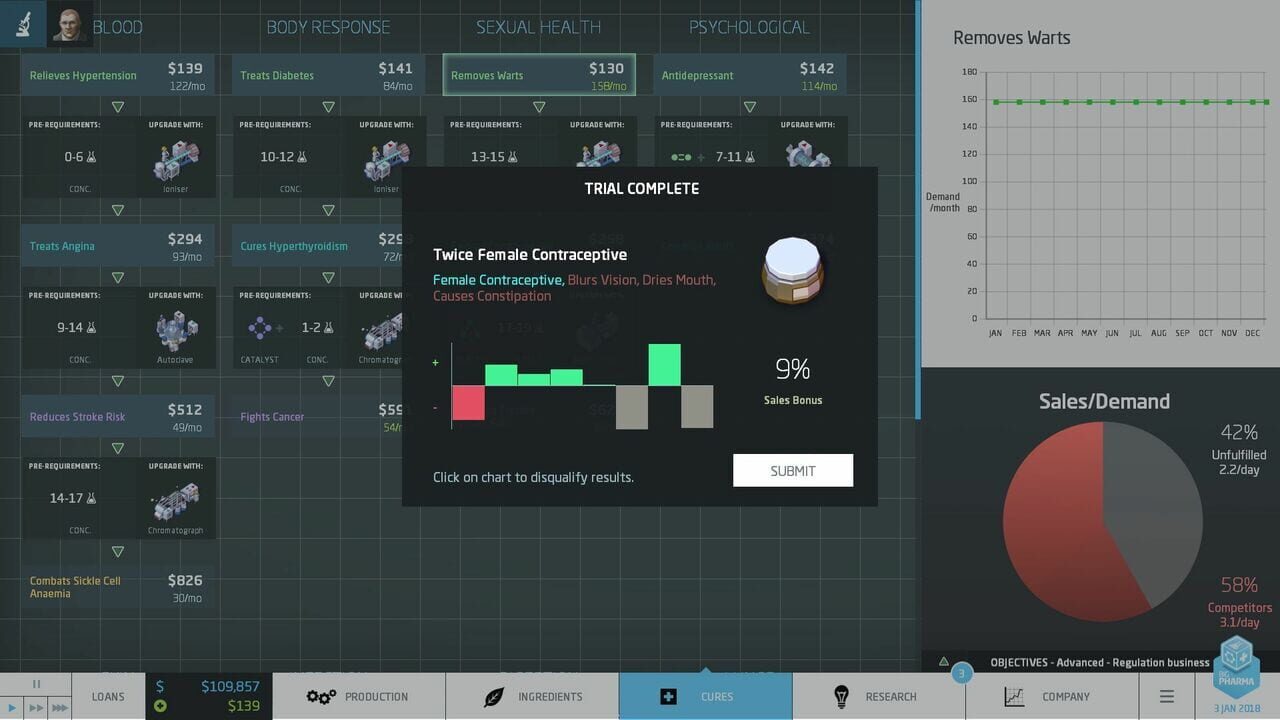Click the upgrade machine icon under Antidepressant
The width and height of the screenshot is (1280, 720).
coord(807,155)
